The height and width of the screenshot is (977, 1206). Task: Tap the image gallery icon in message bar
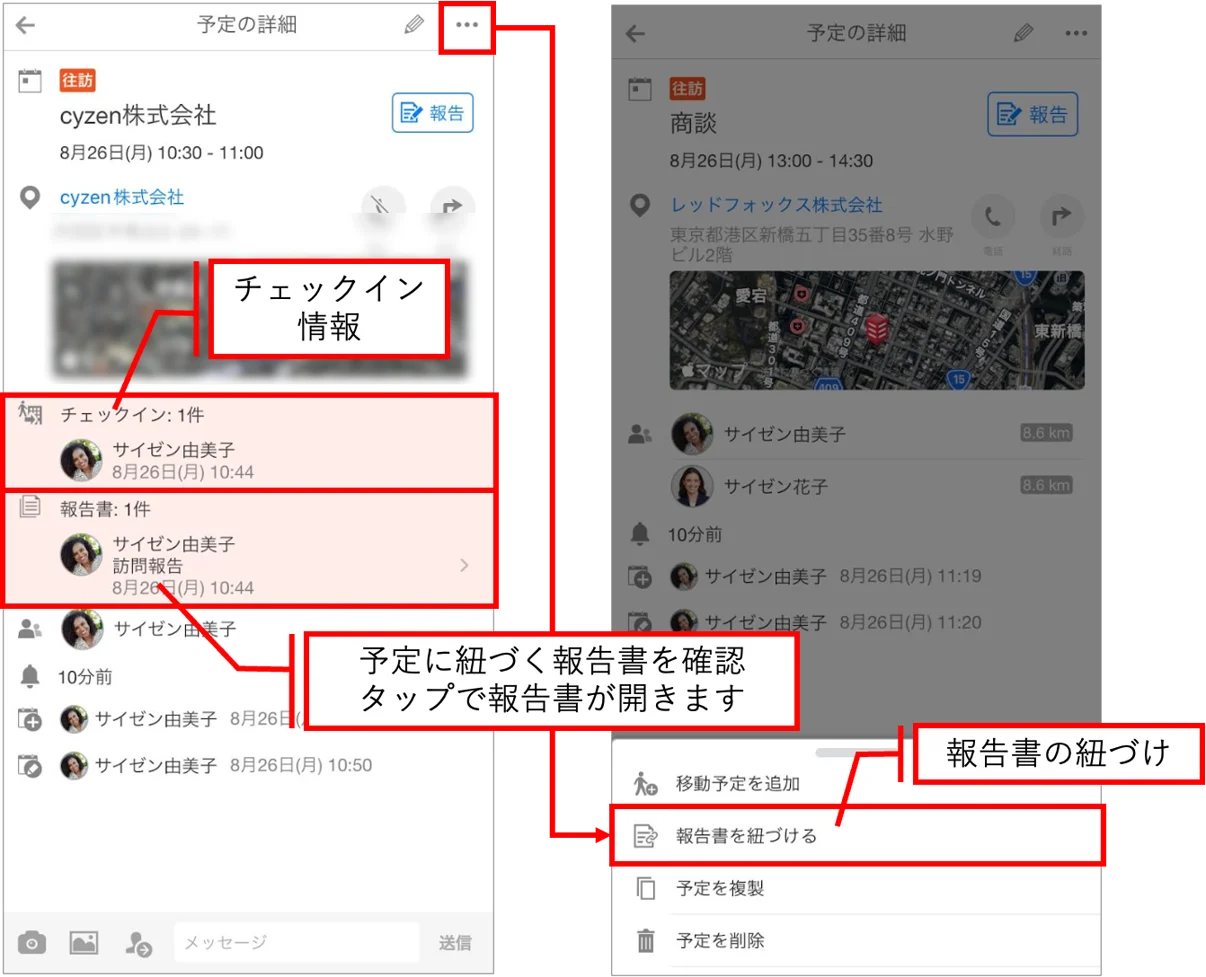point(83,942)
